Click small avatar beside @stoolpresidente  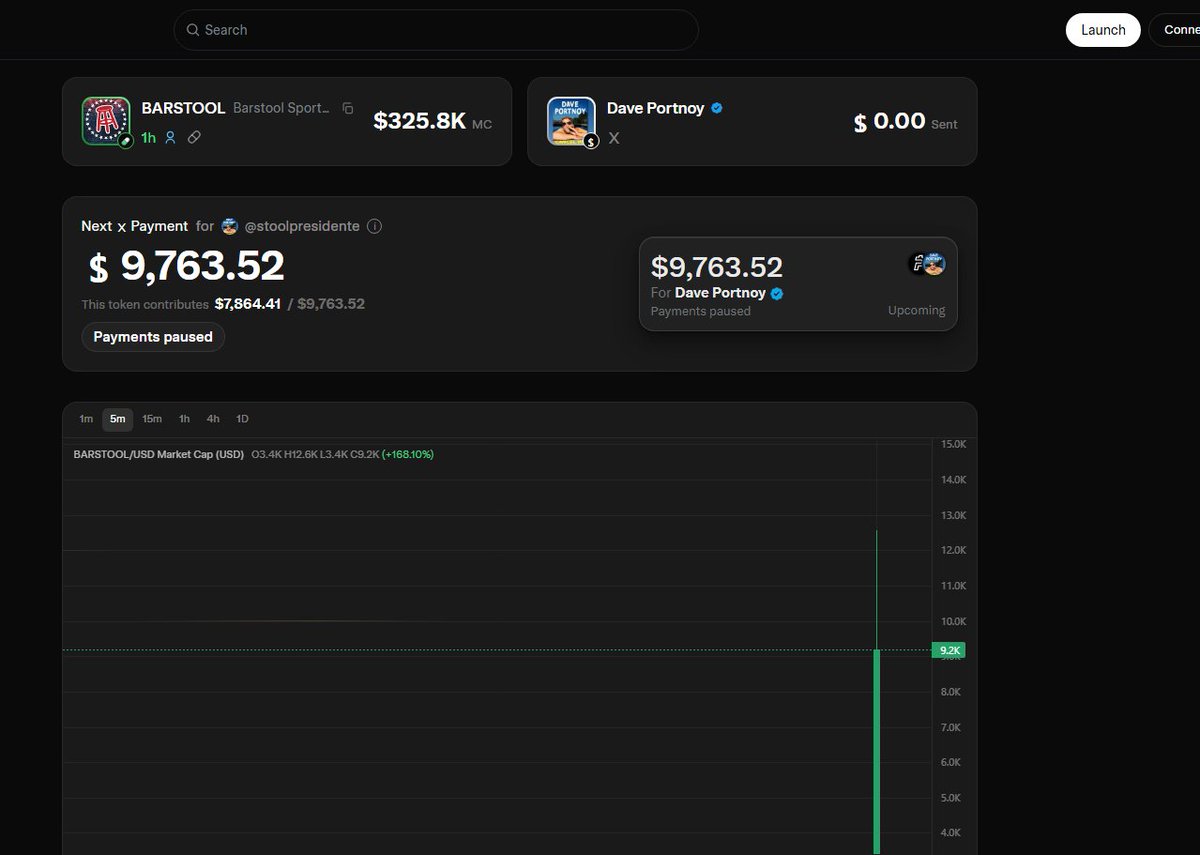click(x=230, y=226)
